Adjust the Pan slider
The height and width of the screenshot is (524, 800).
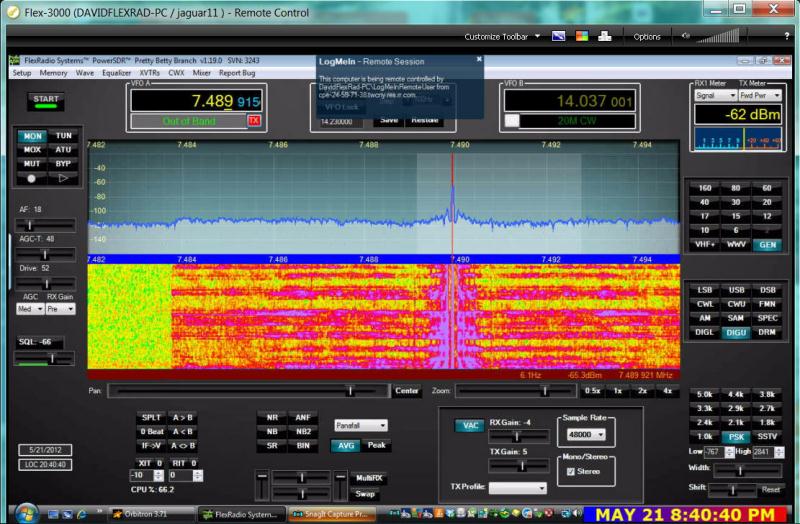coord(248,391)
